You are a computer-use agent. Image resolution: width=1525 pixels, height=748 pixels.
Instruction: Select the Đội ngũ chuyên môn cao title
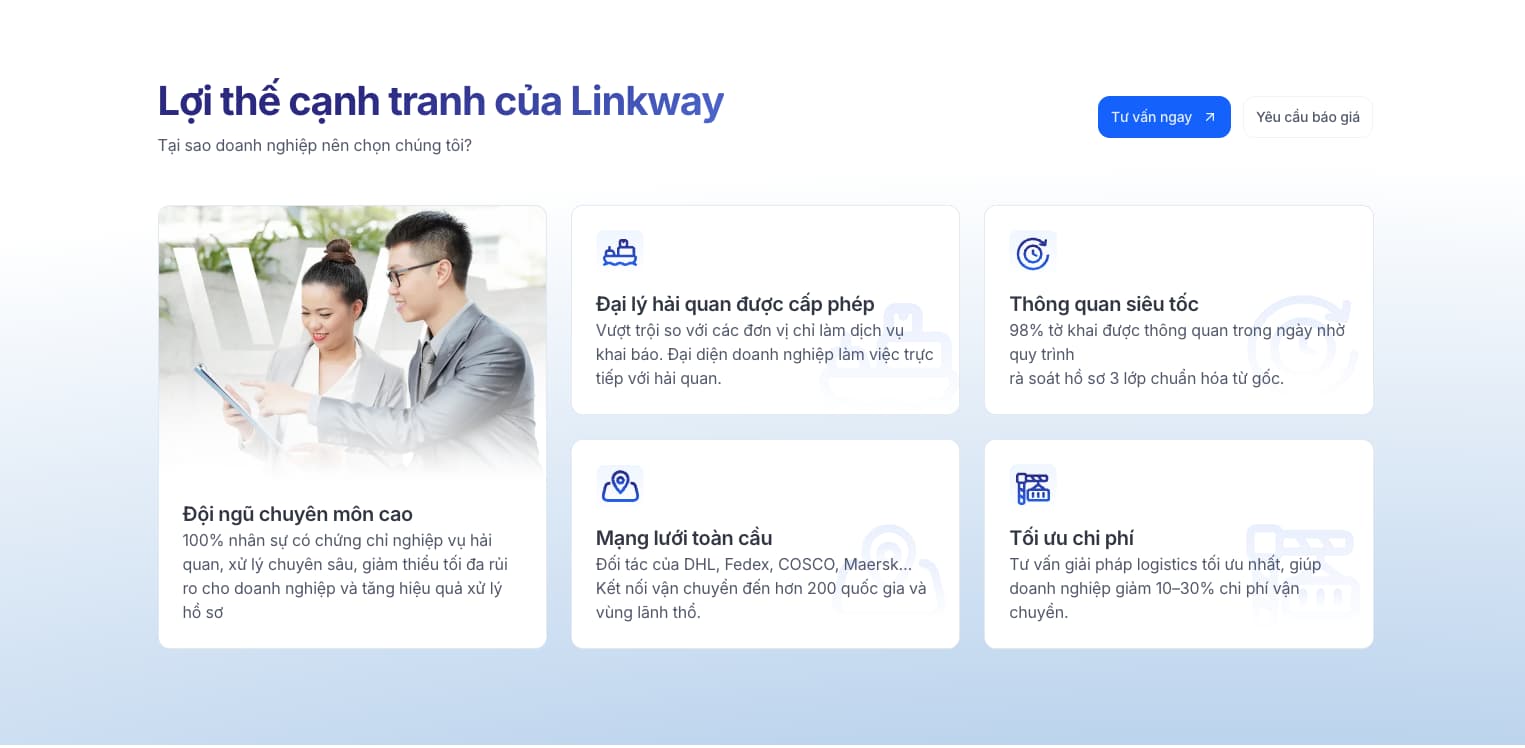297,514
